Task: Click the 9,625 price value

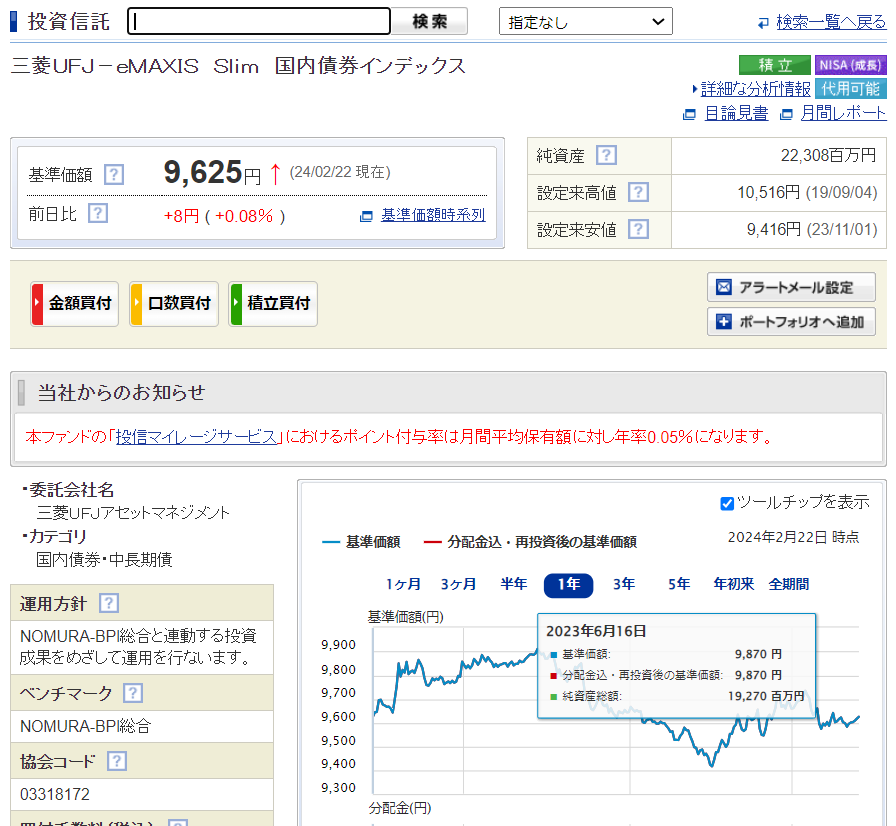Action: [x=203, y=171]
